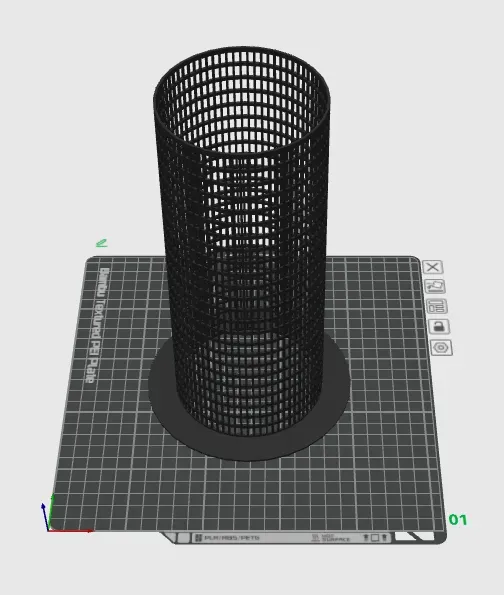Auto-orient objects using the plate orient icon

(435, 286)
